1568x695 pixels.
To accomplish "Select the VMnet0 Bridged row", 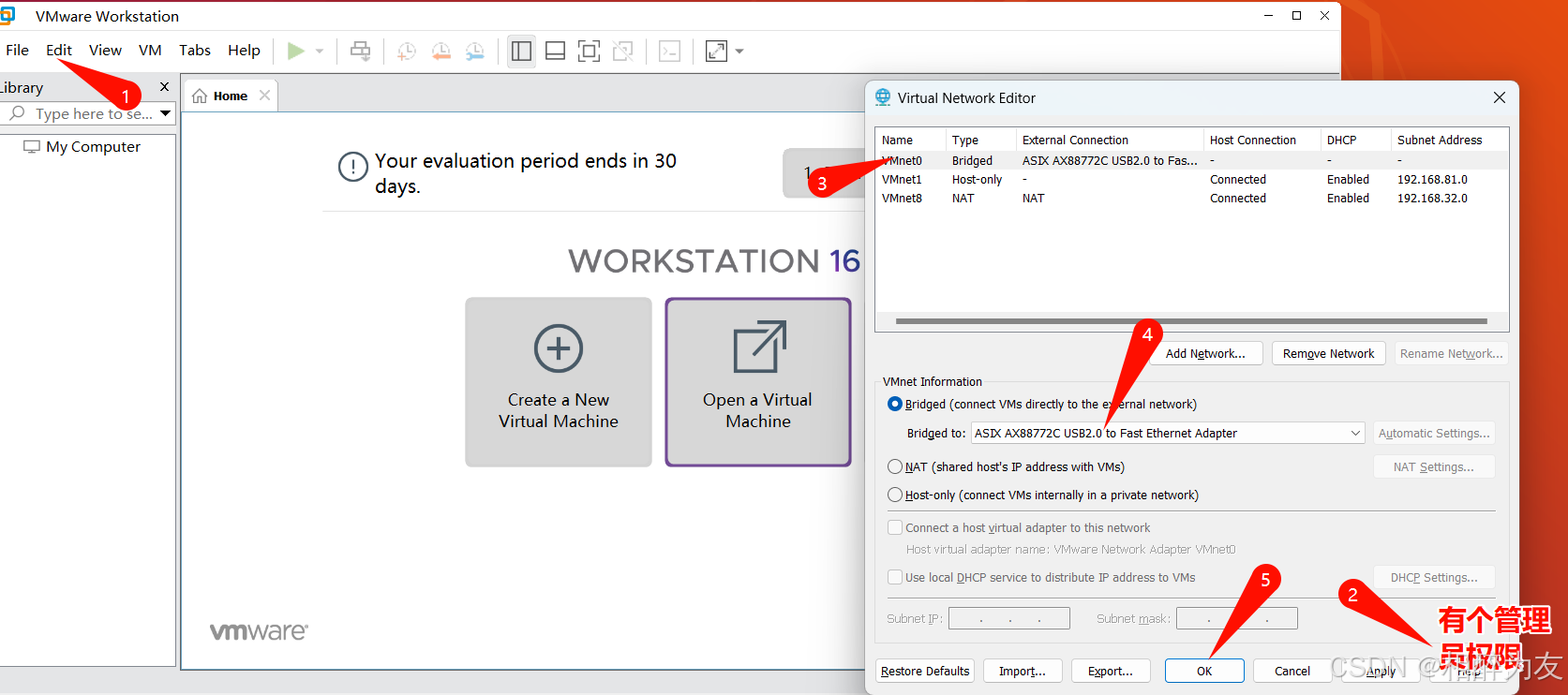I will coord(1192,161).
